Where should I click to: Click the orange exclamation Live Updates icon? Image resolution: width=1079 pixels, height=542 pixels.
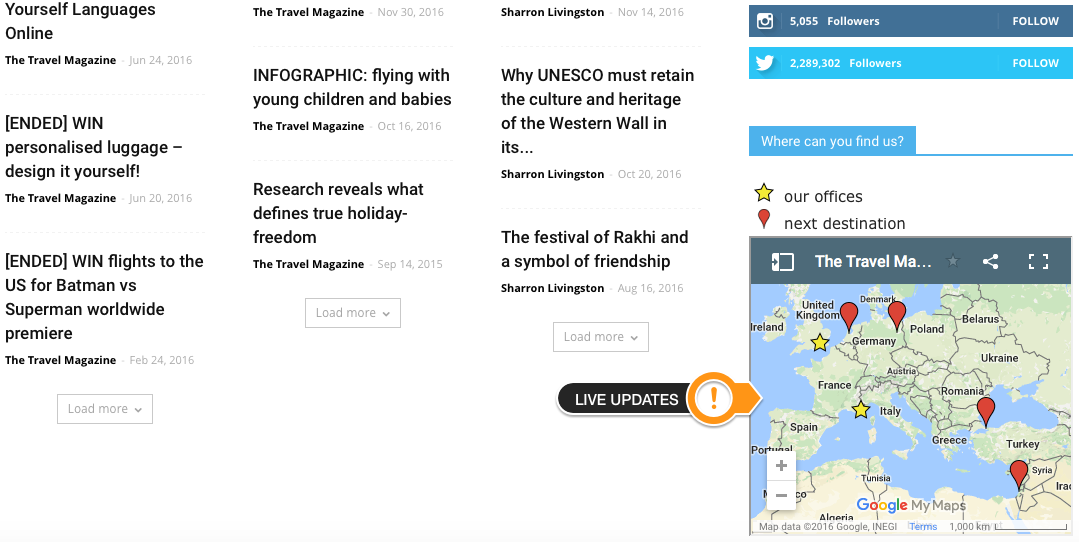pyautogui.click(x=714, y=399)
